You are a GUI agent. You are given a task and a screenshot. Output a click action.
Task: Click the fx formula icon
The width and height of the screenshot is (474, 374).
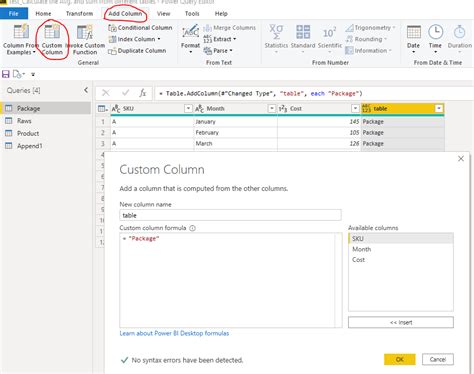click(143, 93)
